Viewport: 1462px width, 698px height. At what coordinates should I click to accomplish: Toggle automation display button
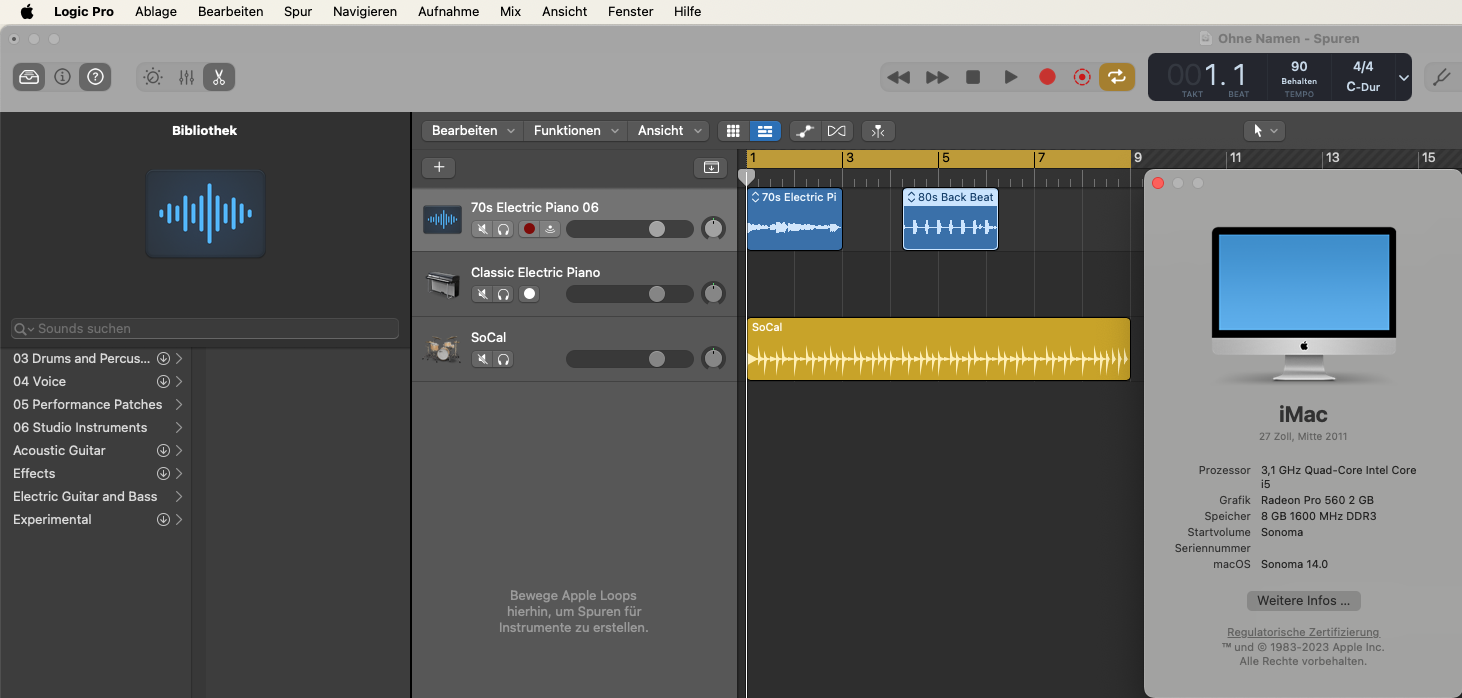pyautogui.click(x=803, y=131)
